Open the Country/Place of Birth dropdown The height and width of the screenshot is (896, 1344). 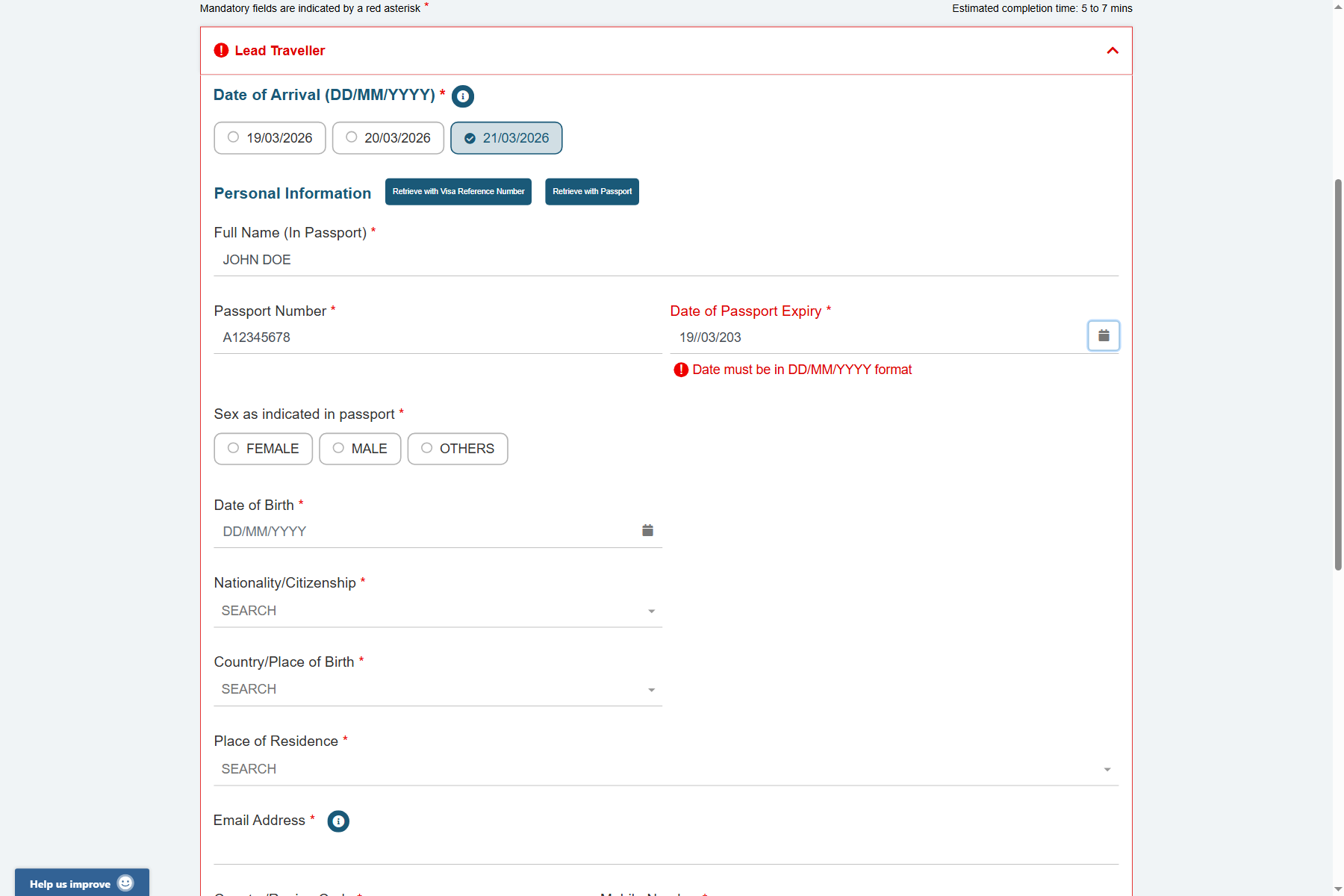(438, 689)
